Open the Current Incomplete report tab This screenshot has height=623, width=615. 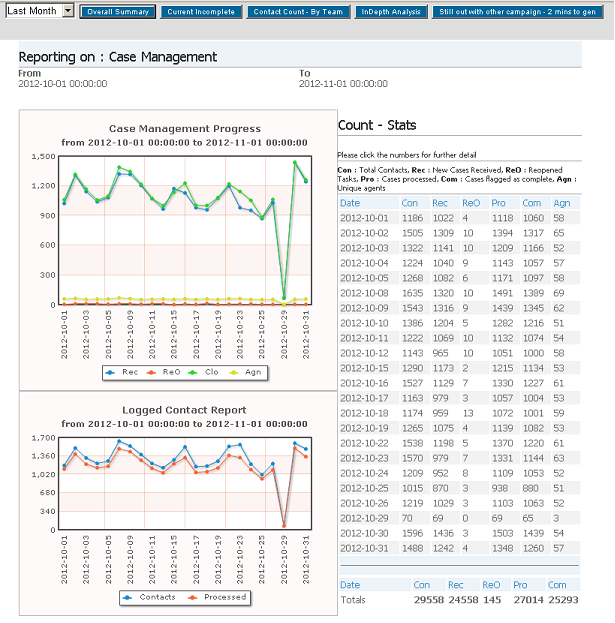coord(201,12)
